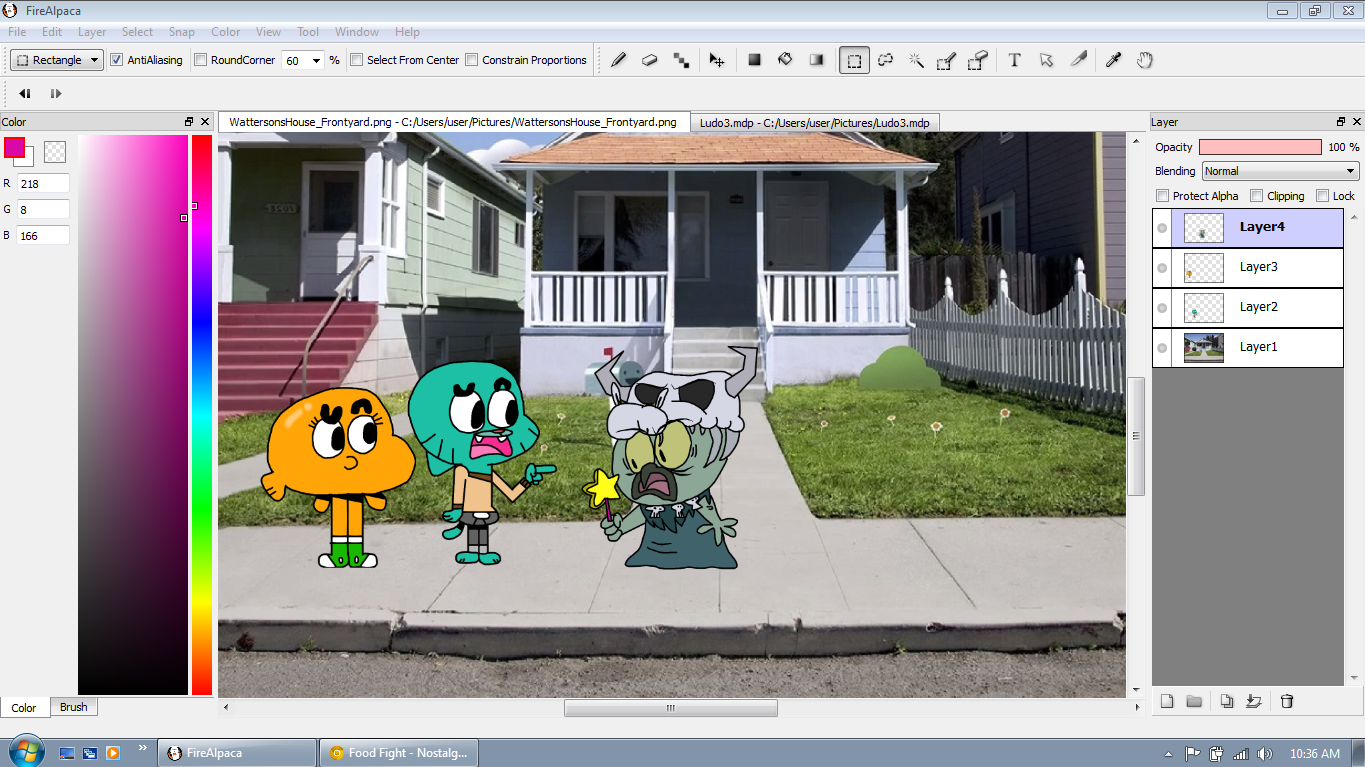Select the Operation arrow tool
1365x767 pixels.
coord(1046,60)
